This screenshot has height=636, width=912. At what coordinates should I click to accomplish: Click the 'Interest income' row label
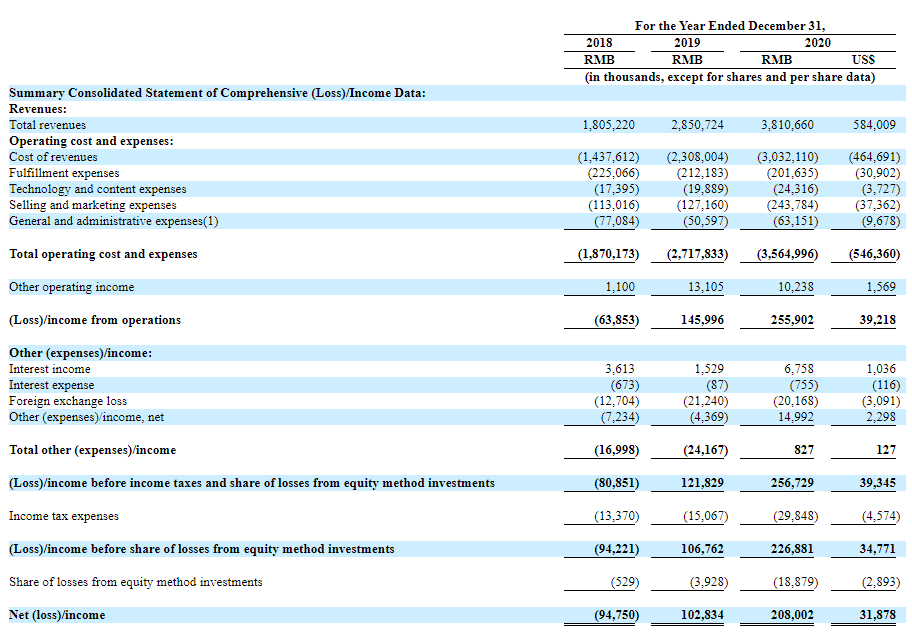pos(49,369)
